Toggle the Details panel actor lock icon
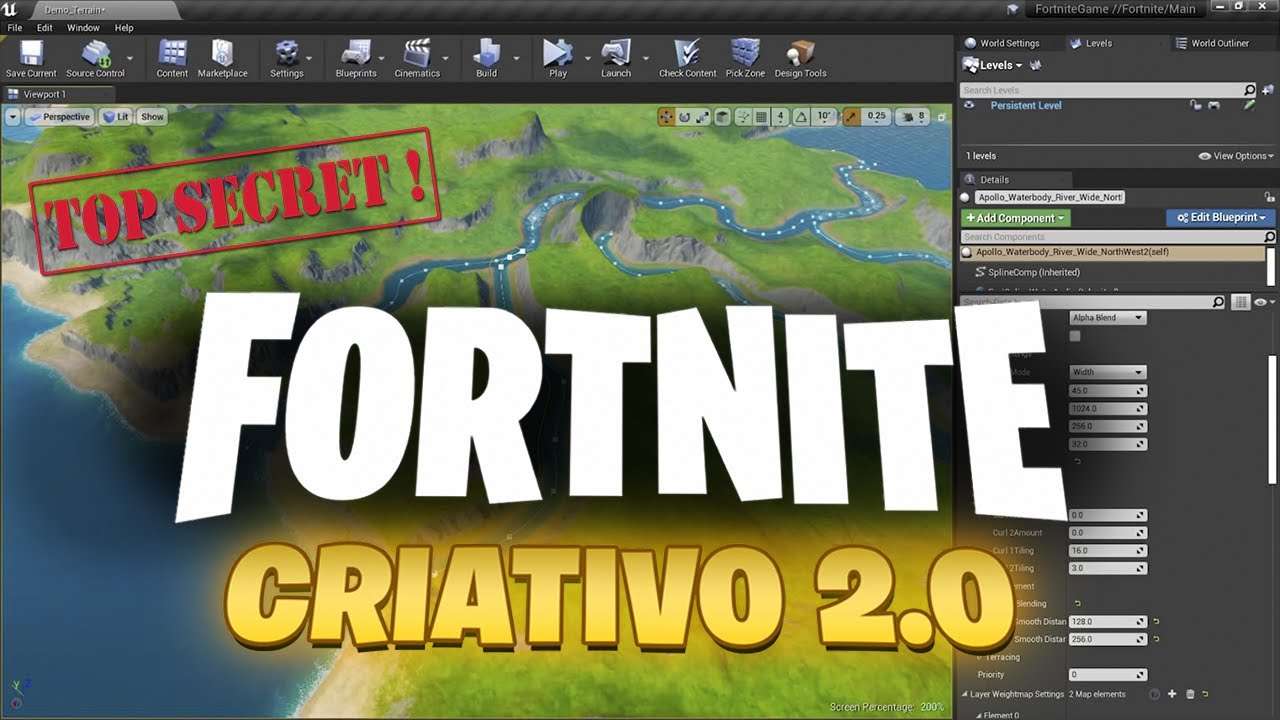Viewport: 1280px width, 720px height. click(1270, 197)
